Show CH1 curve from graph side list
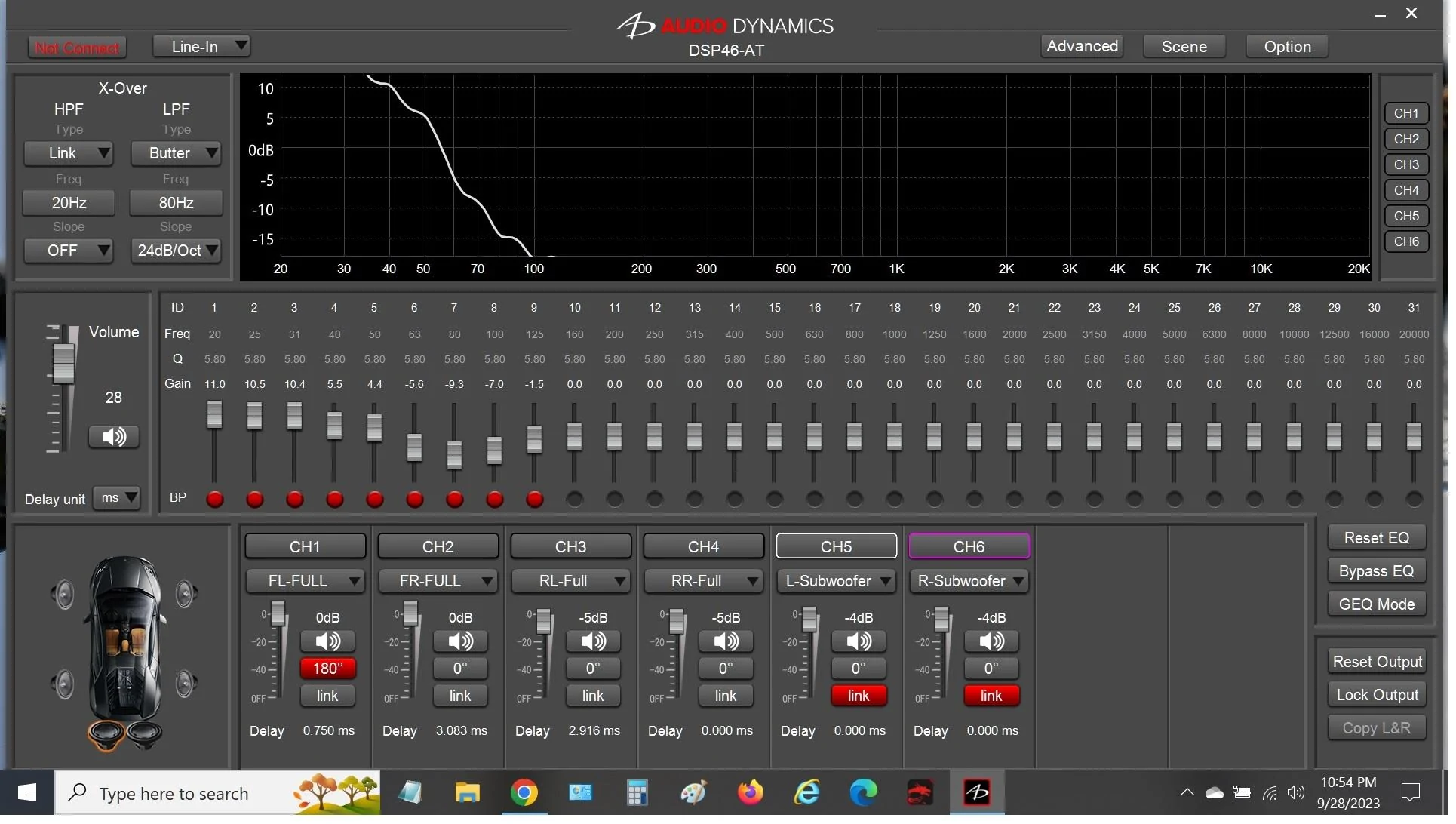Image resolution: width=1456 pixels, height=824 pixels. click(1407, 113)
